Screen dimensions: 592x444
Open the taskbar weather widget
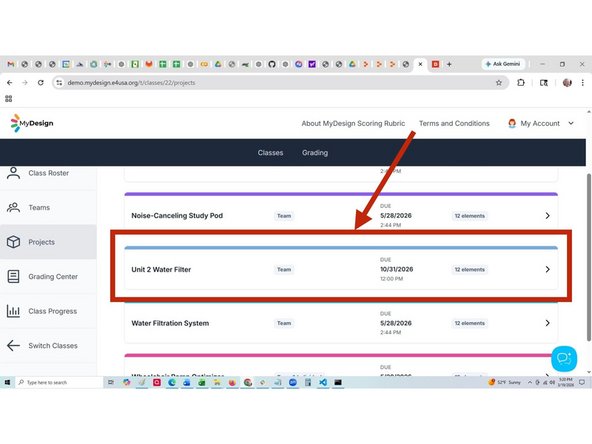pos(504,382)
